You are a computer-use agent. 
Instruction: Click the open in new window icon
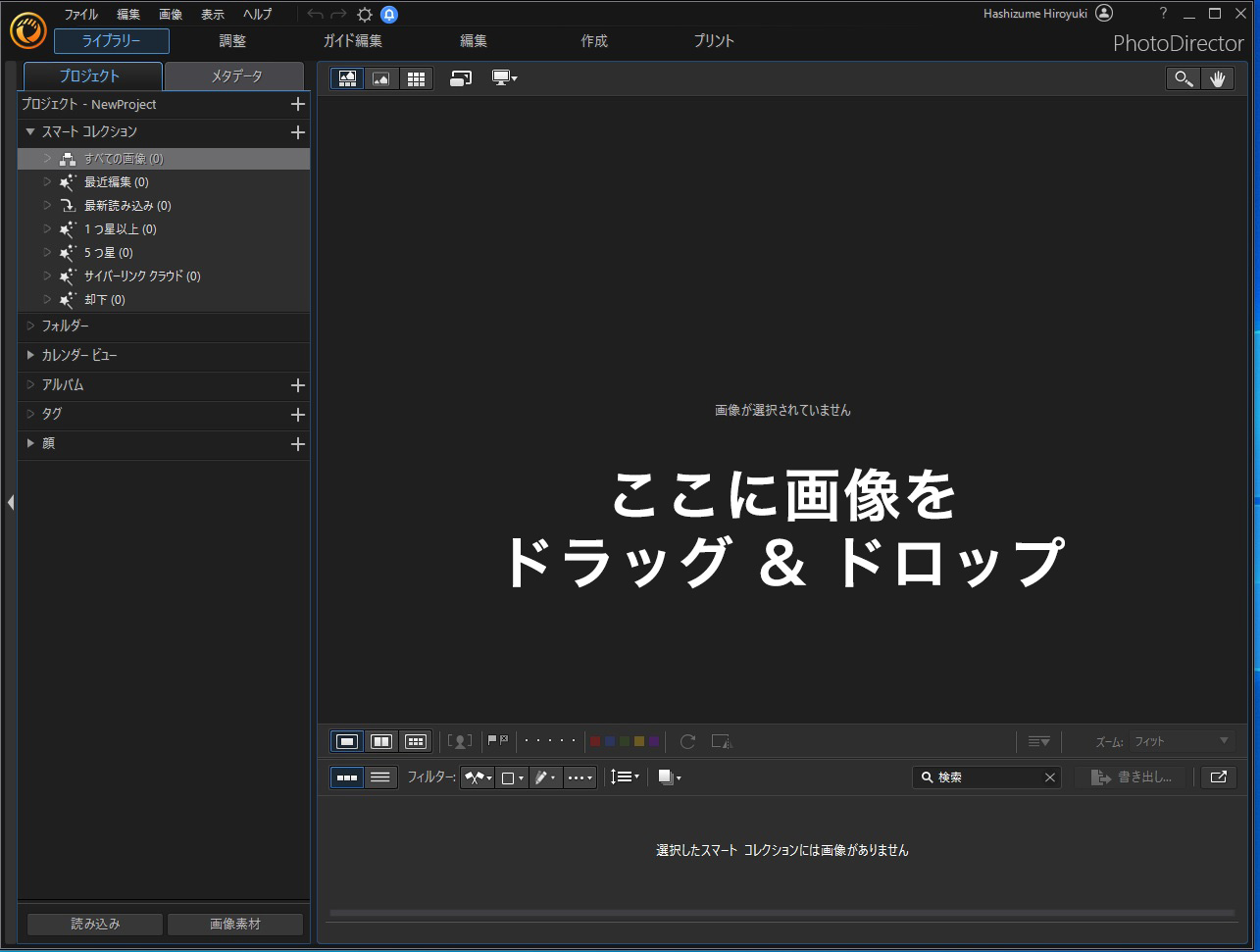pyautogui.click(x=1218, y=777)
